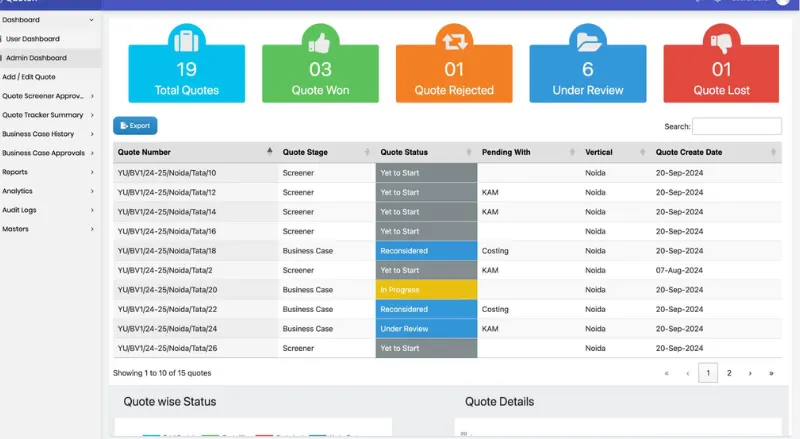Jump to last page arrow
Screen dimensions: 800x439
click(x=771, y=373)
